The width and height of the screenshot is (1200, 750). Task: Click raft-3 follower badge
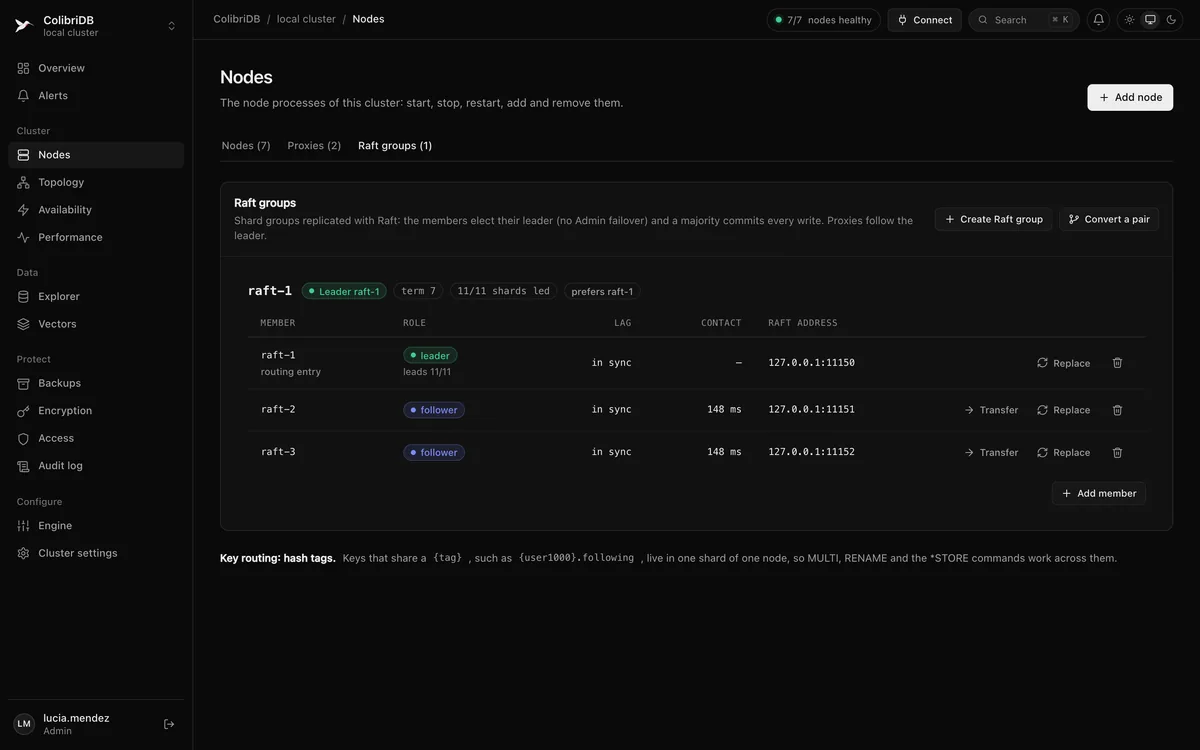(434, 453)
